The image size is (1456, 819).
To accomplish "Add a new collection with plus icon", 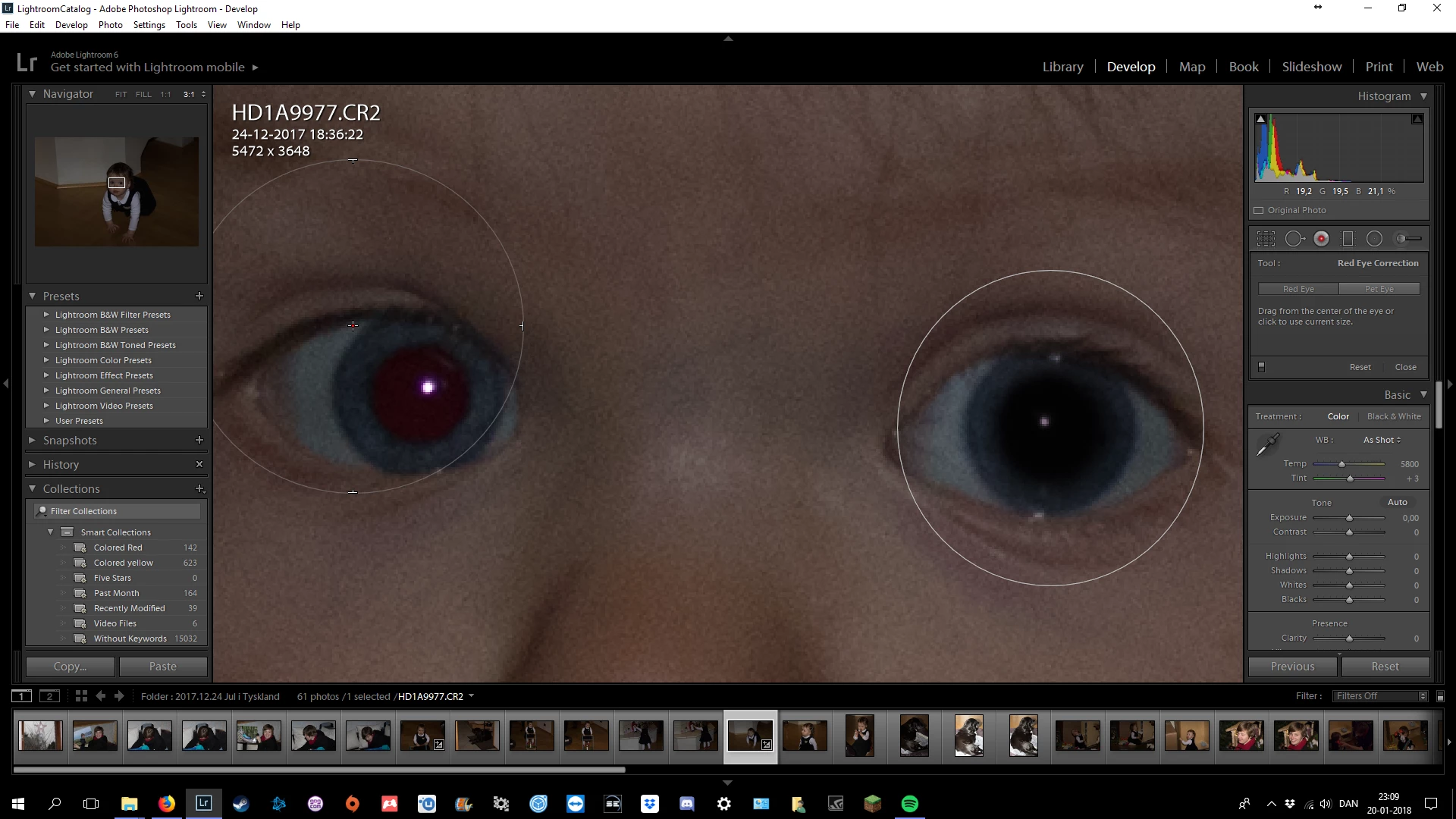I will tap(199, 489).
